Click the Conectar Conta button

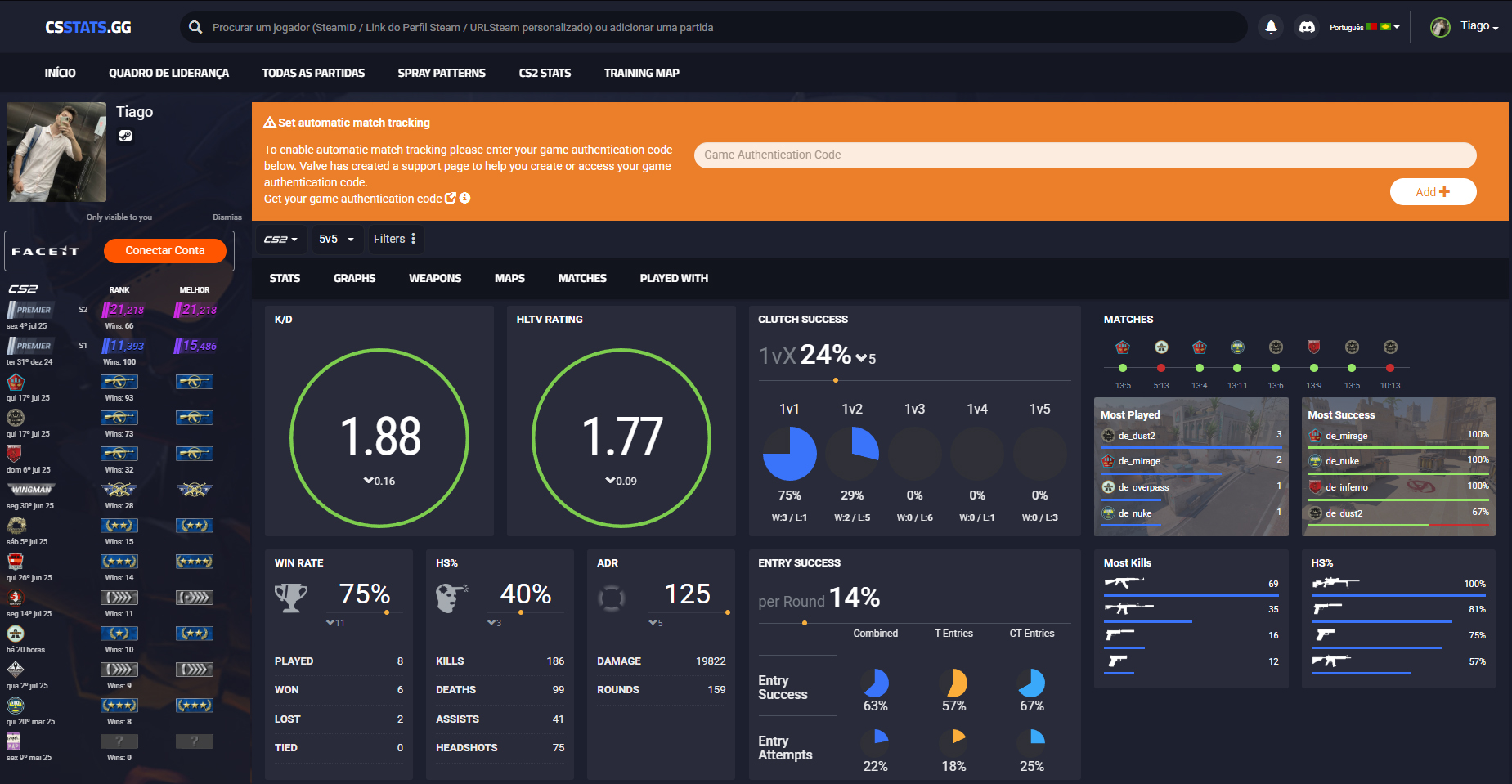[165, 250]
